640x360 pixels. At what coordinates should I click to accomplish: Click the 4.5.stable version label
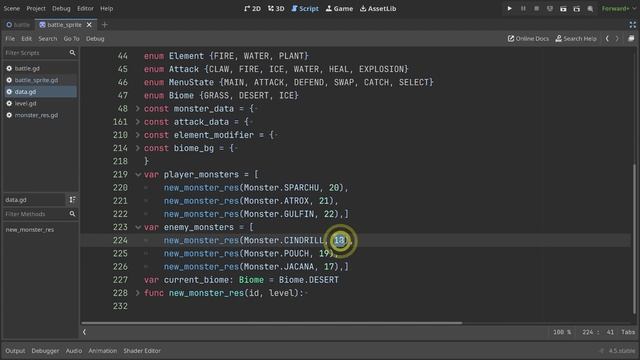(622, 351)
